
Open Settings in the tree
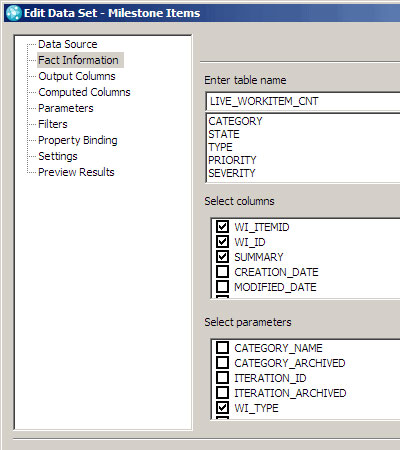[58, 156]
